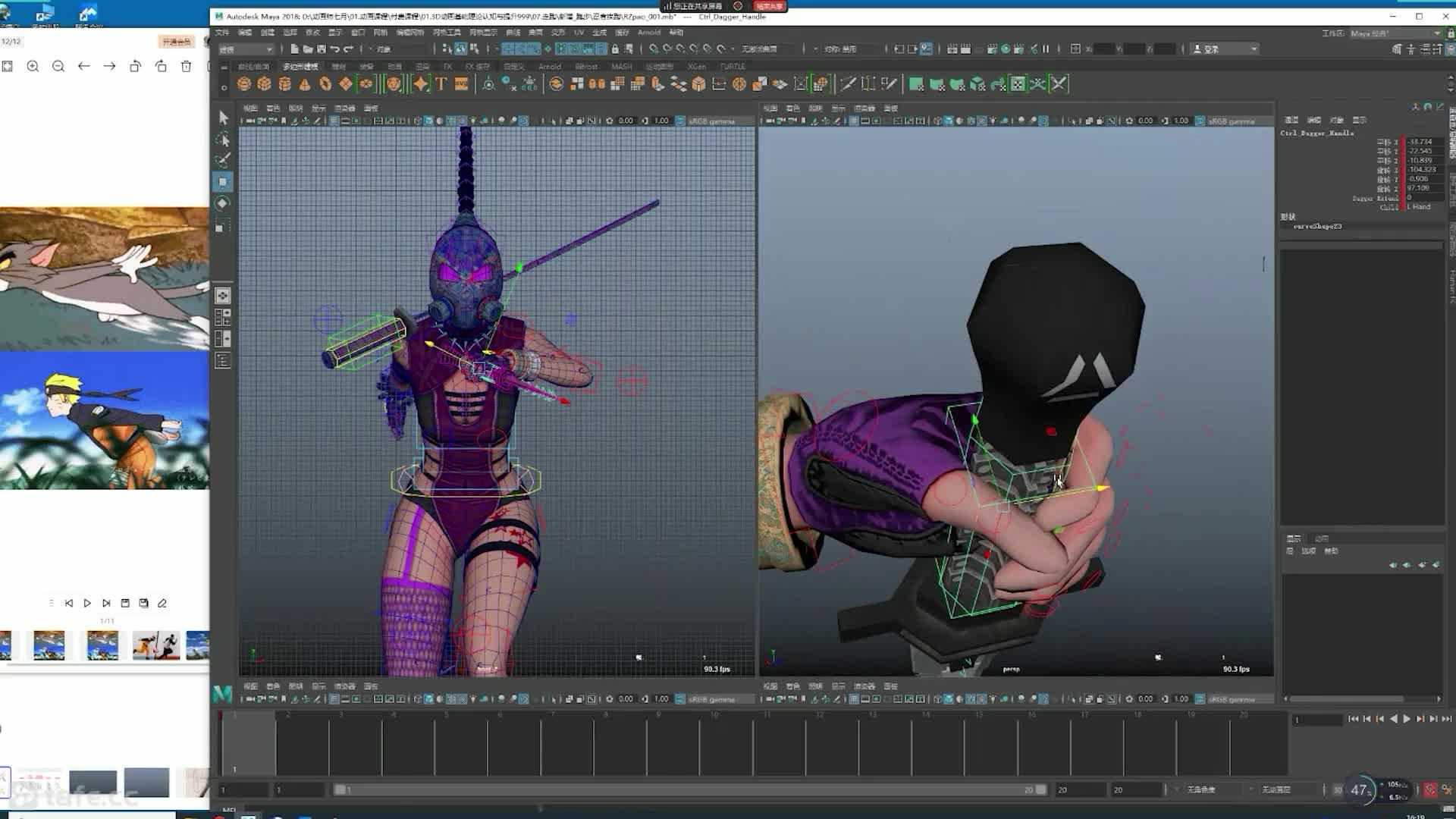Go to the previous image in the viewer
The height and width of the screenshot is (819, 1456).
pyautogui.click(x=84, y=67)
